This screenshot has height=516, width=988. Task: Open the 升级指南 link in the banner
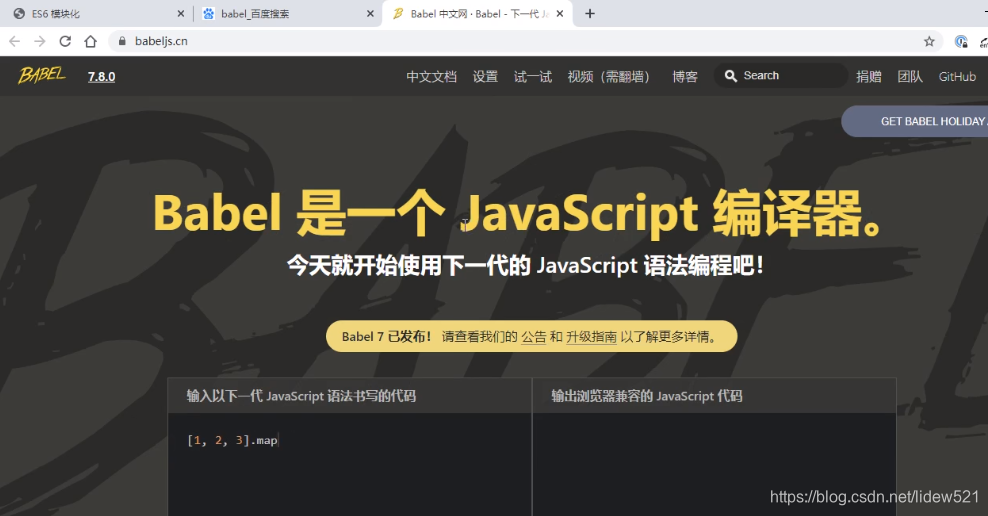(x=591, y=336)
